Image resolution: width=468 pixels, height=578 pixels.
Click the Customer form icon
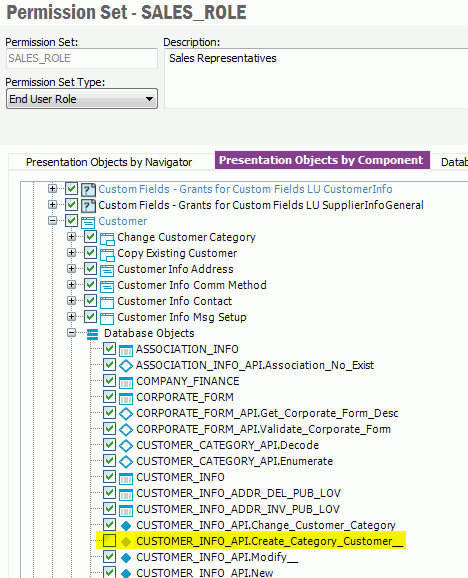pos(88,222)
